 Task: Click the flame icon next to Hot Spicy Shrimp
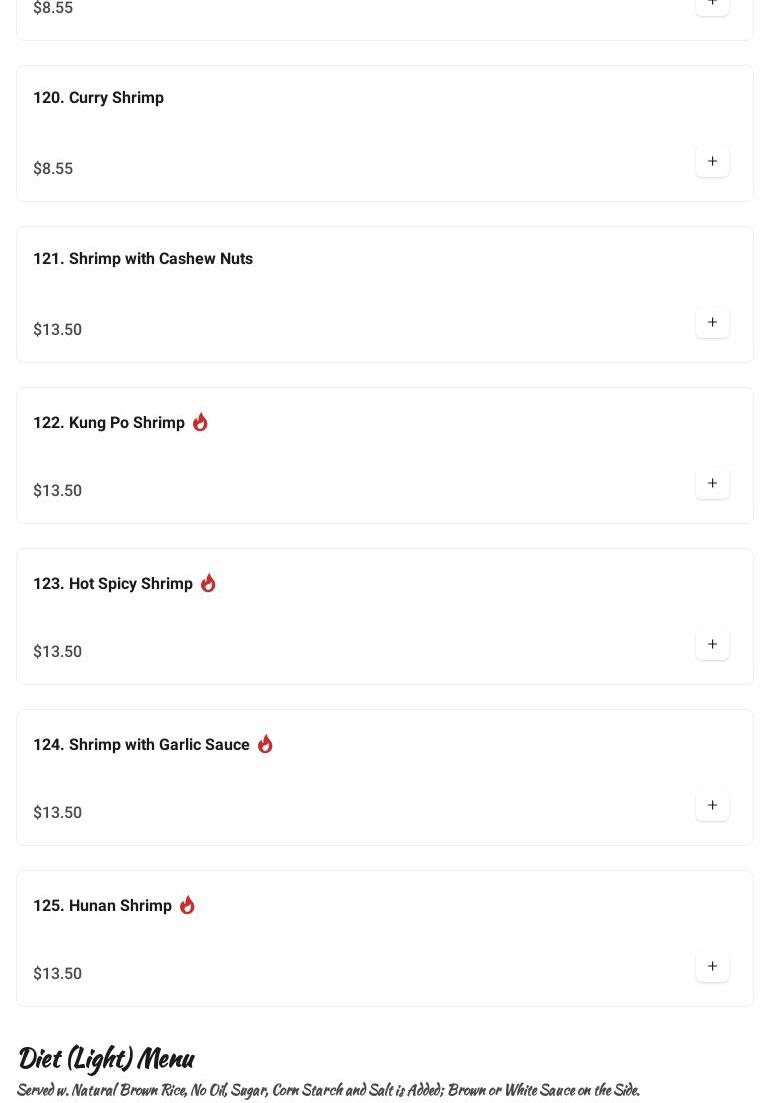[208, 583]
